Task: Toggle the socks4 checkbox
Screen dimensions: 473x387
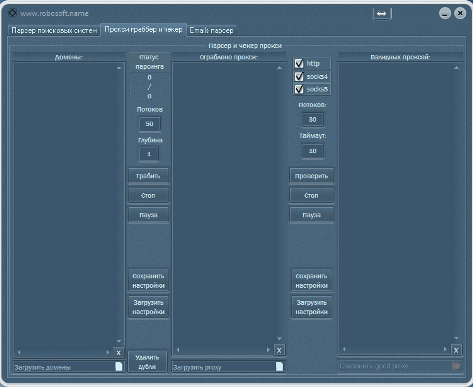Action: [x=299, y=77]
